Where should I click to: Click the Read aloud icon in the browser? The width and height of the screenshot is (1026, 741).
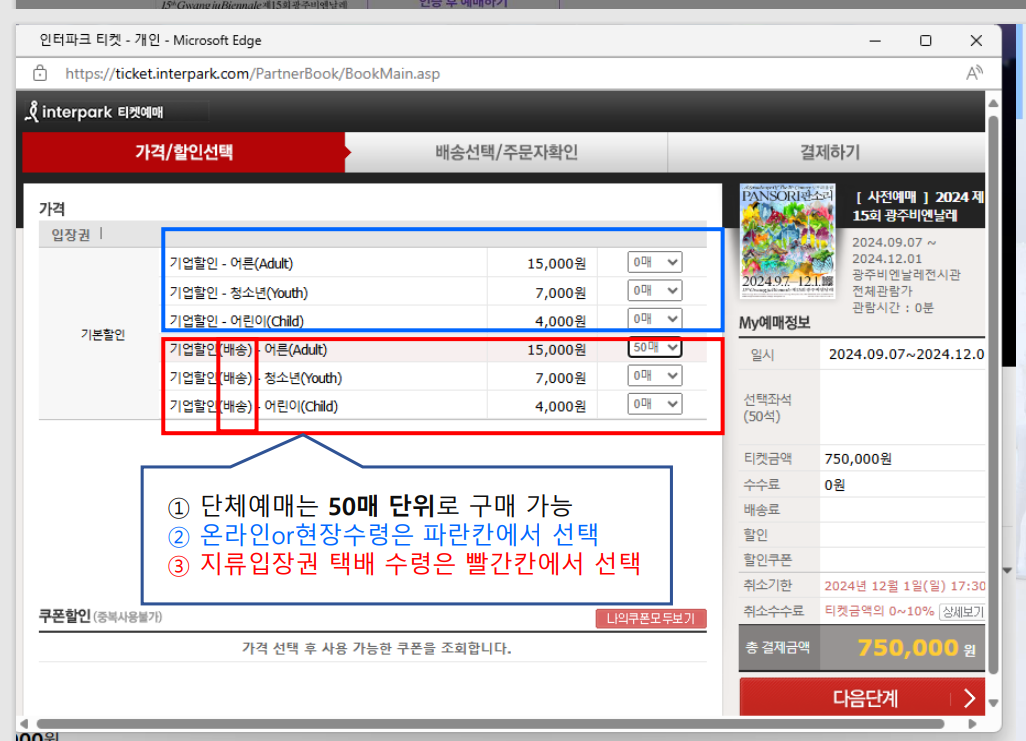(x=975, y=73)
